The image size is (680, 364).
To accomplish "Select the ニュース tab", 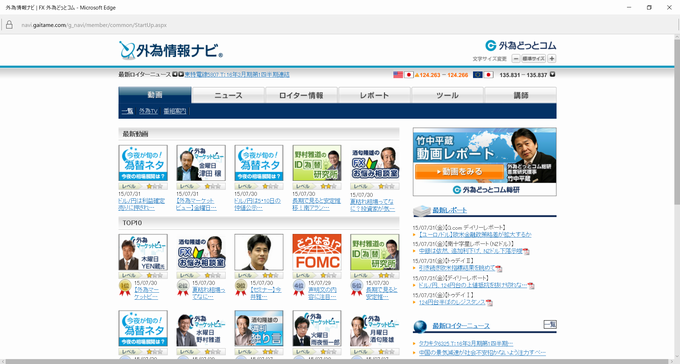I will (228, 95).
